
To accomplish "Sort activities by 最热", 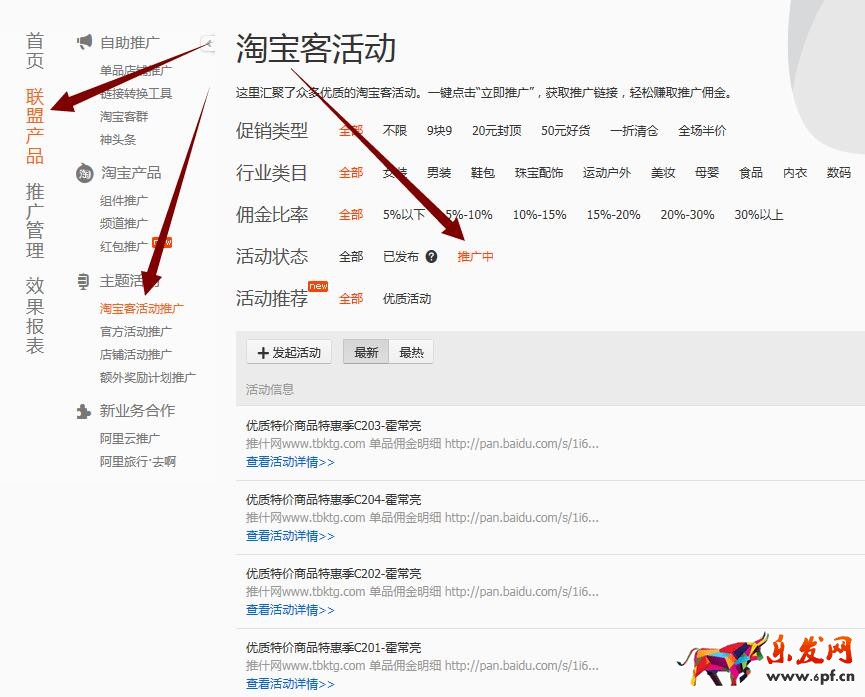I will coord(411,352).
